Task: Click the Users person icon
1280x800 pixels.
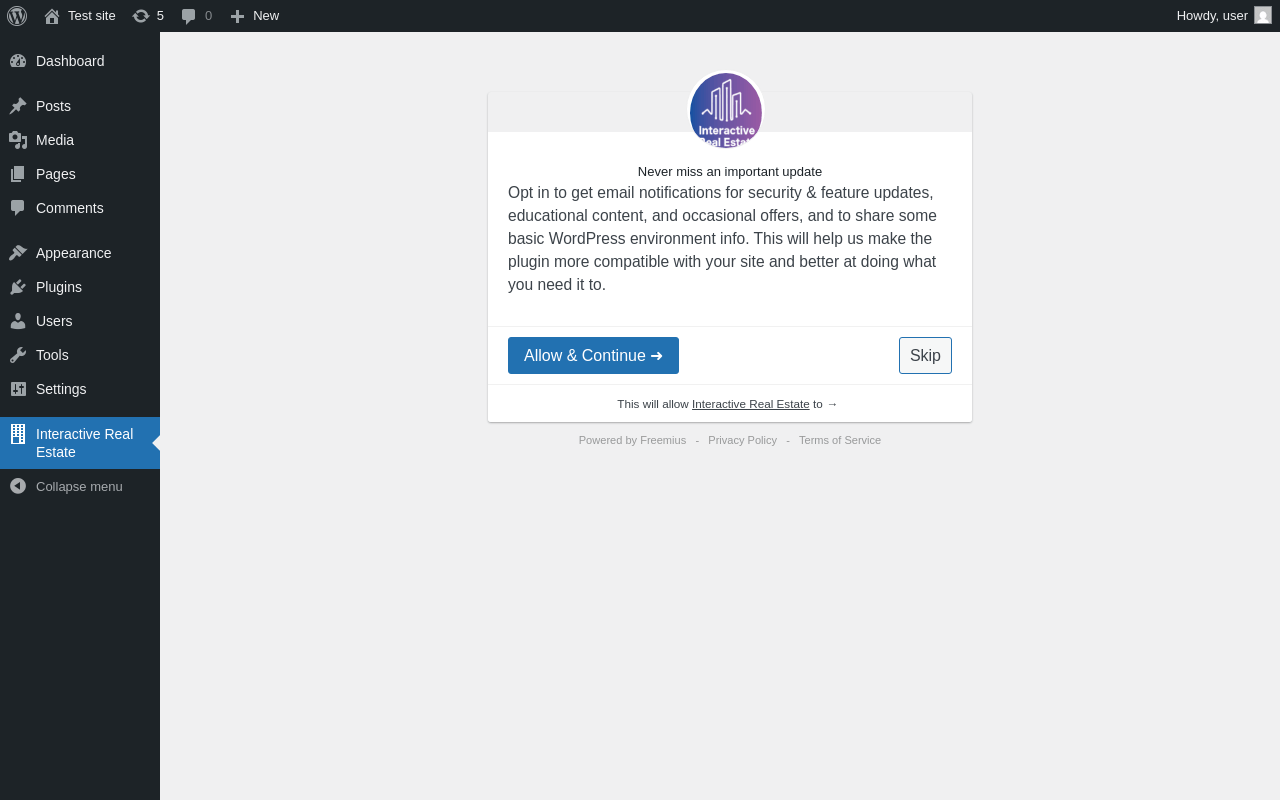Action: point(18,321)
